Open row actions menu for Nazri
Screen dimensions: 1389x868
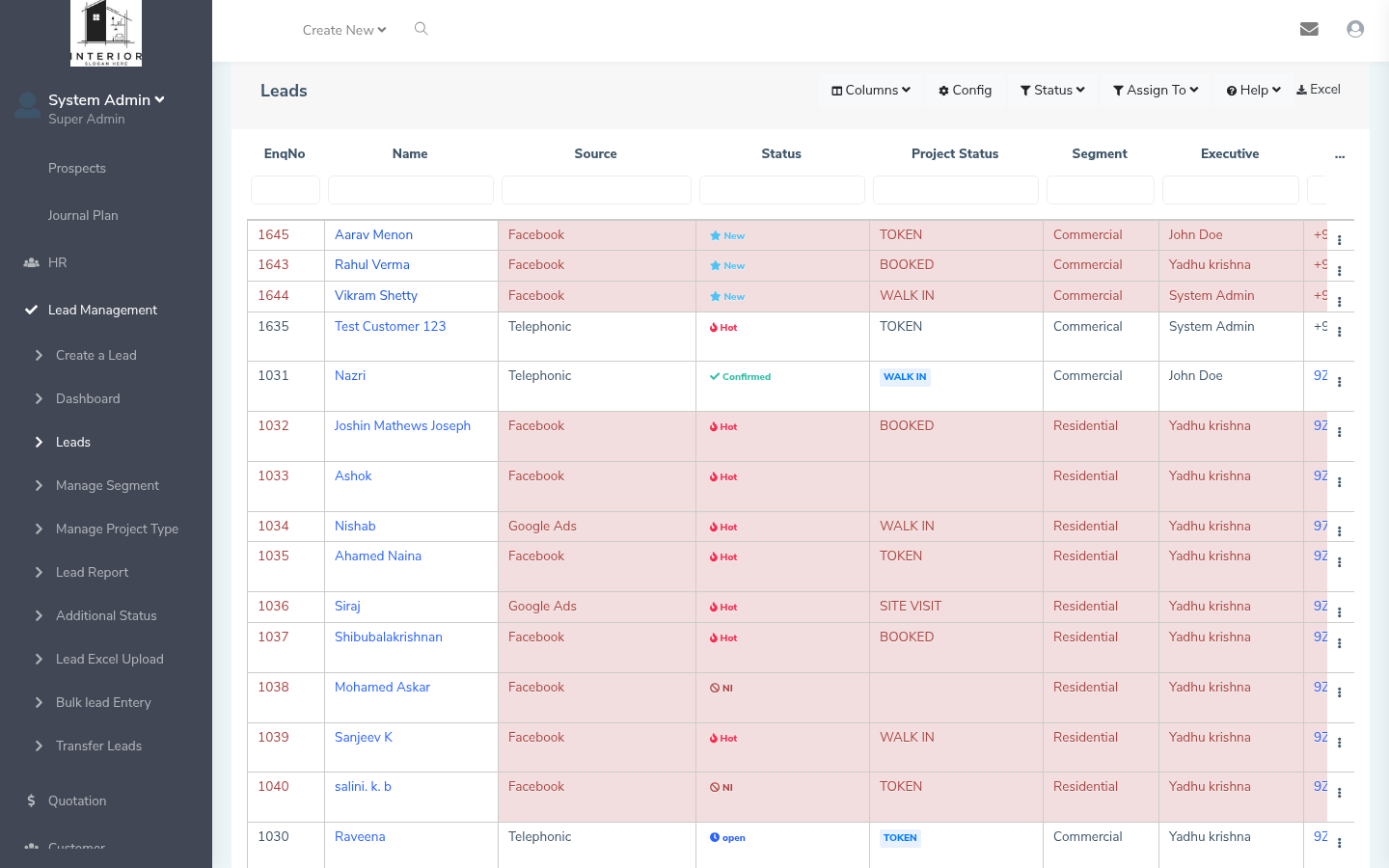(x=1339, y=382)
